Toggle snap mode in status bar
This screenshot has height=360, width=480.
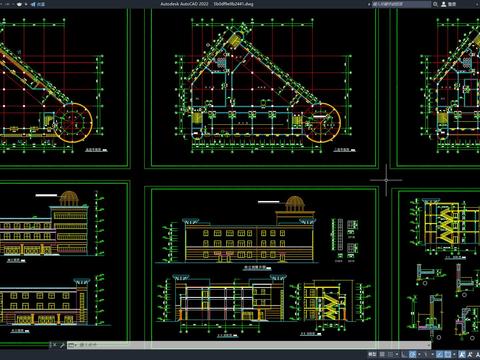click(390, 354)
